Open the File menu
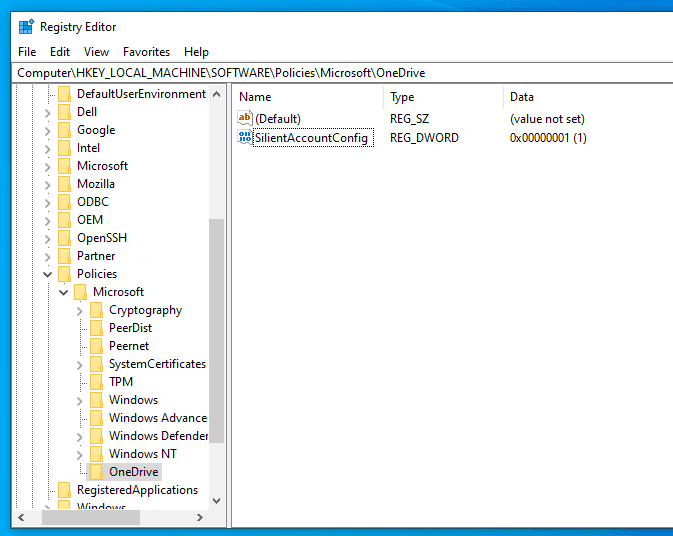 point(27,52)
